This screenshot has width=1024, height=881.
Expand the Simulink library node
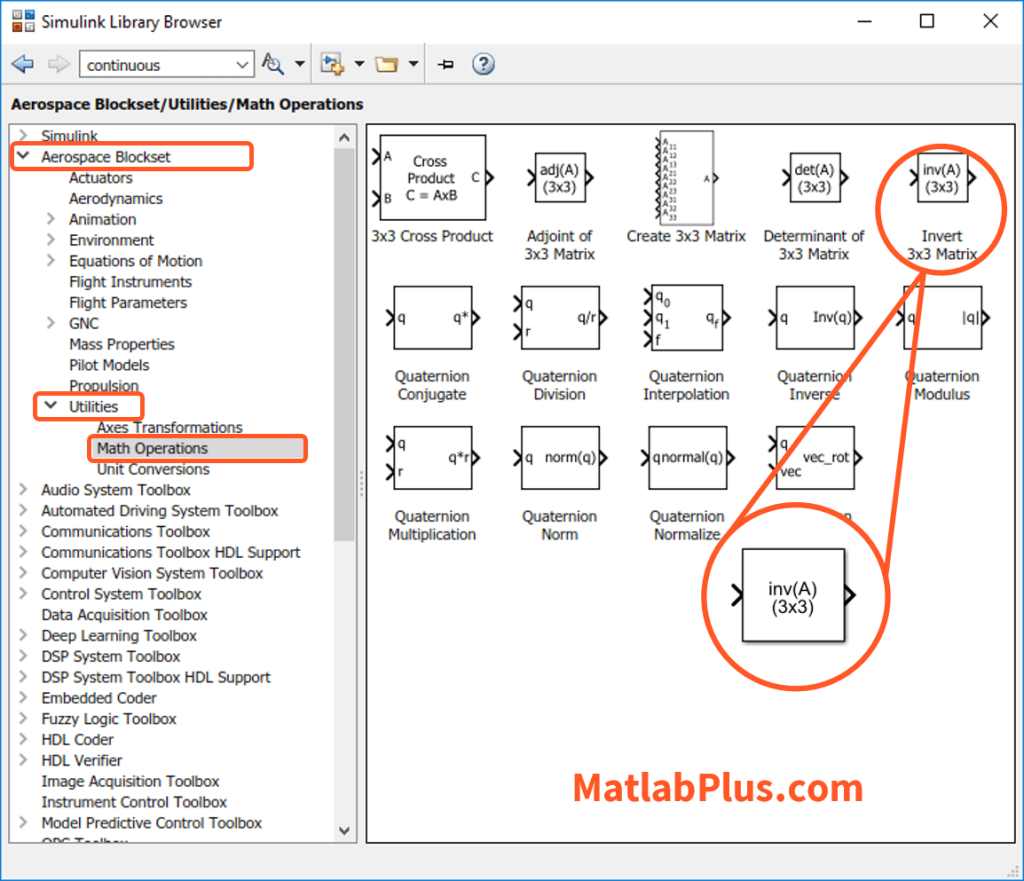point(24,135)
